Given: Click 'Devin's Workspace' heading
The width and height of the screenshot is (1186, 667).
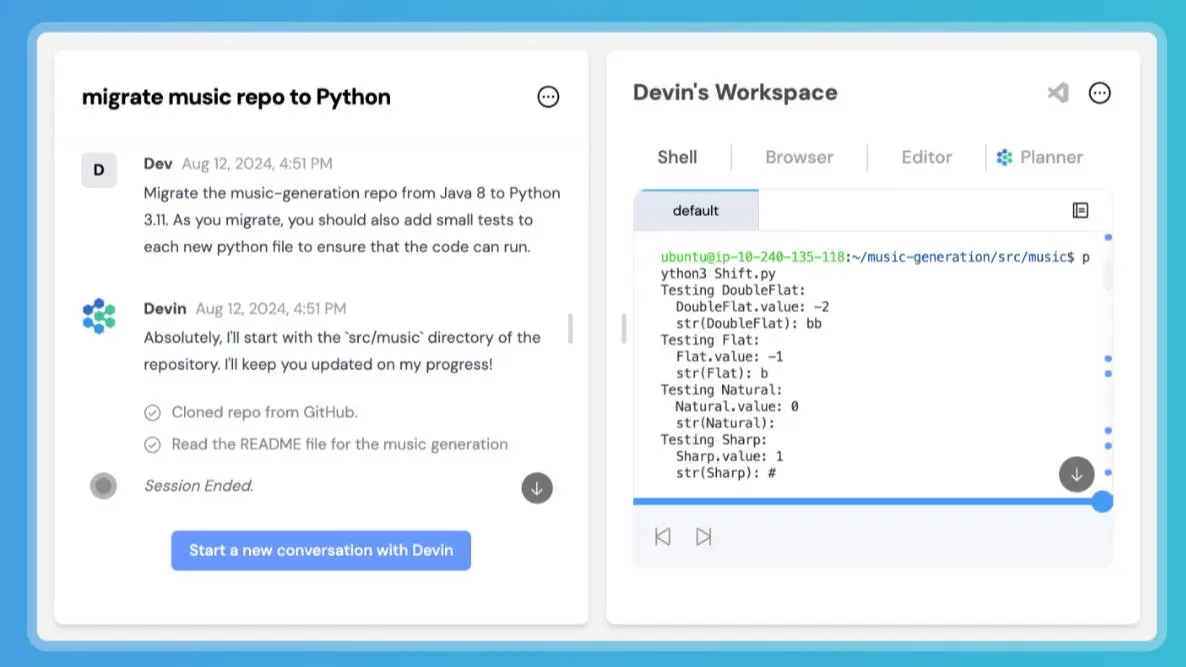Looking at the screenshot, I should (x=735, y=92).
